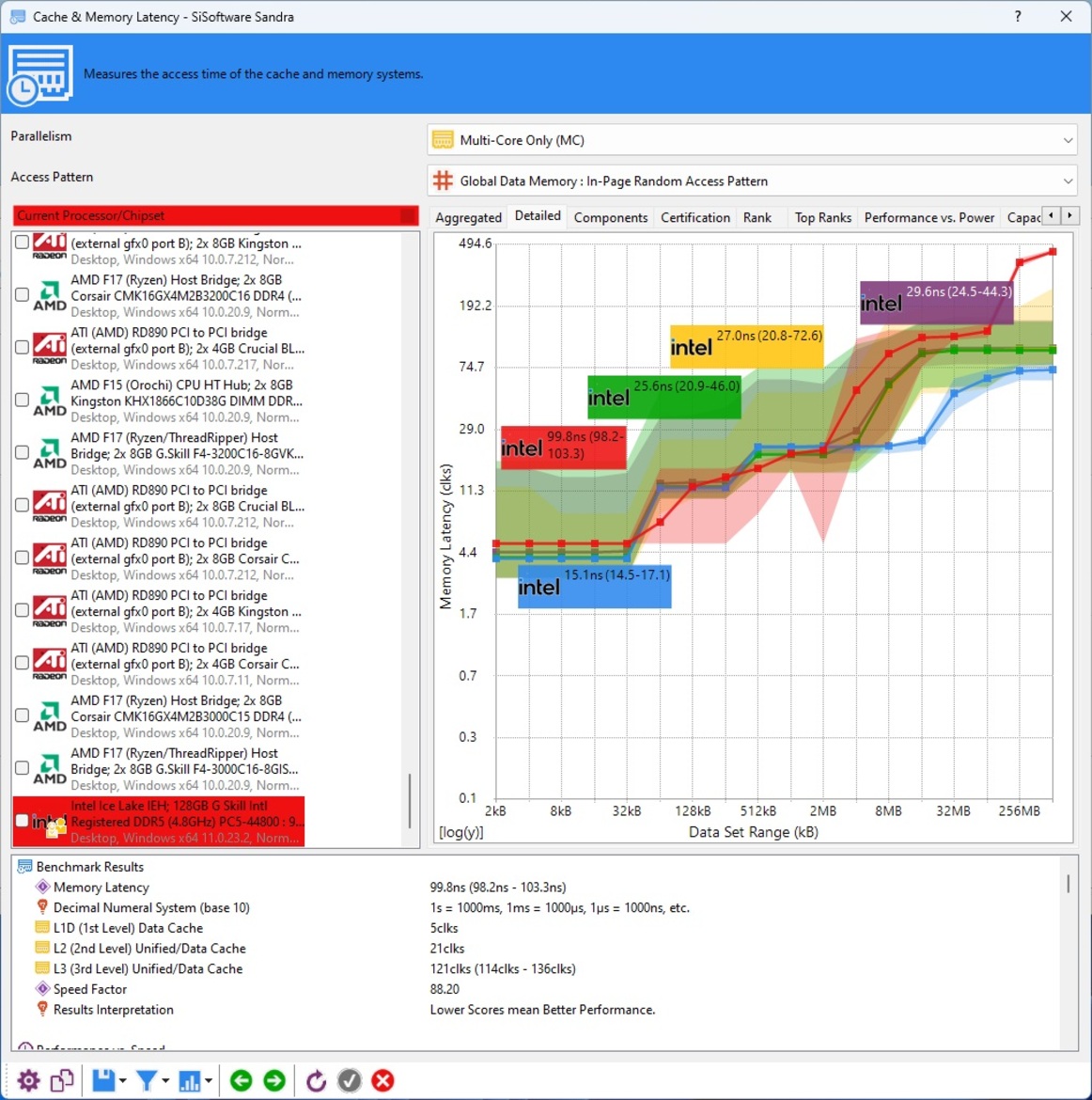Click the red X cancel icon
Image resolution: width=1092 pixels, height=1100 pixels.
(x=382, y=1080)
